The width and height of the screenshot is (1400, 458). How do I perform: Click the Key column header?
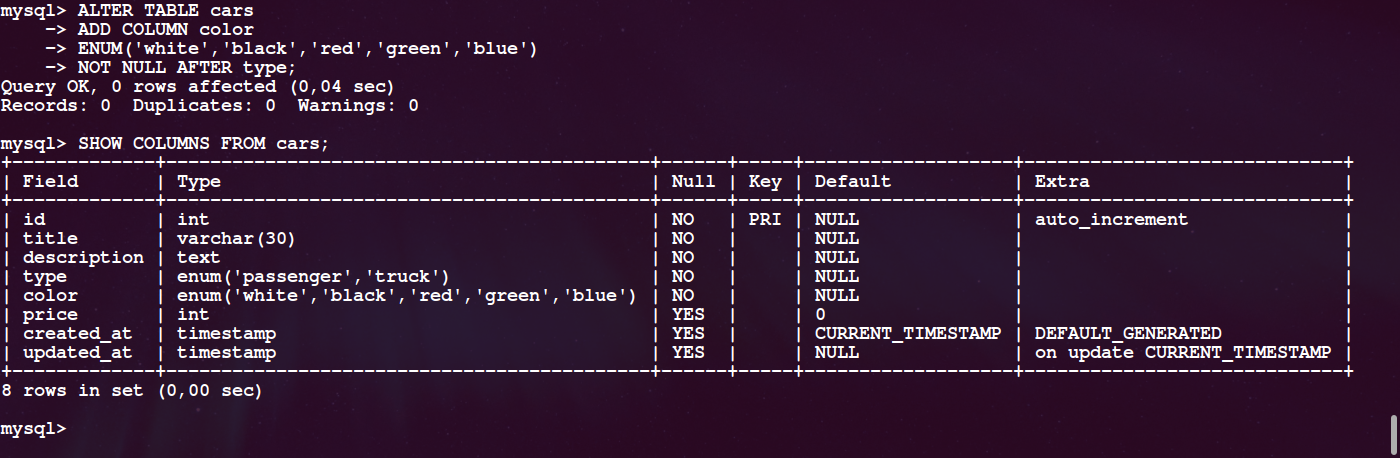click(x=765, y=182)
